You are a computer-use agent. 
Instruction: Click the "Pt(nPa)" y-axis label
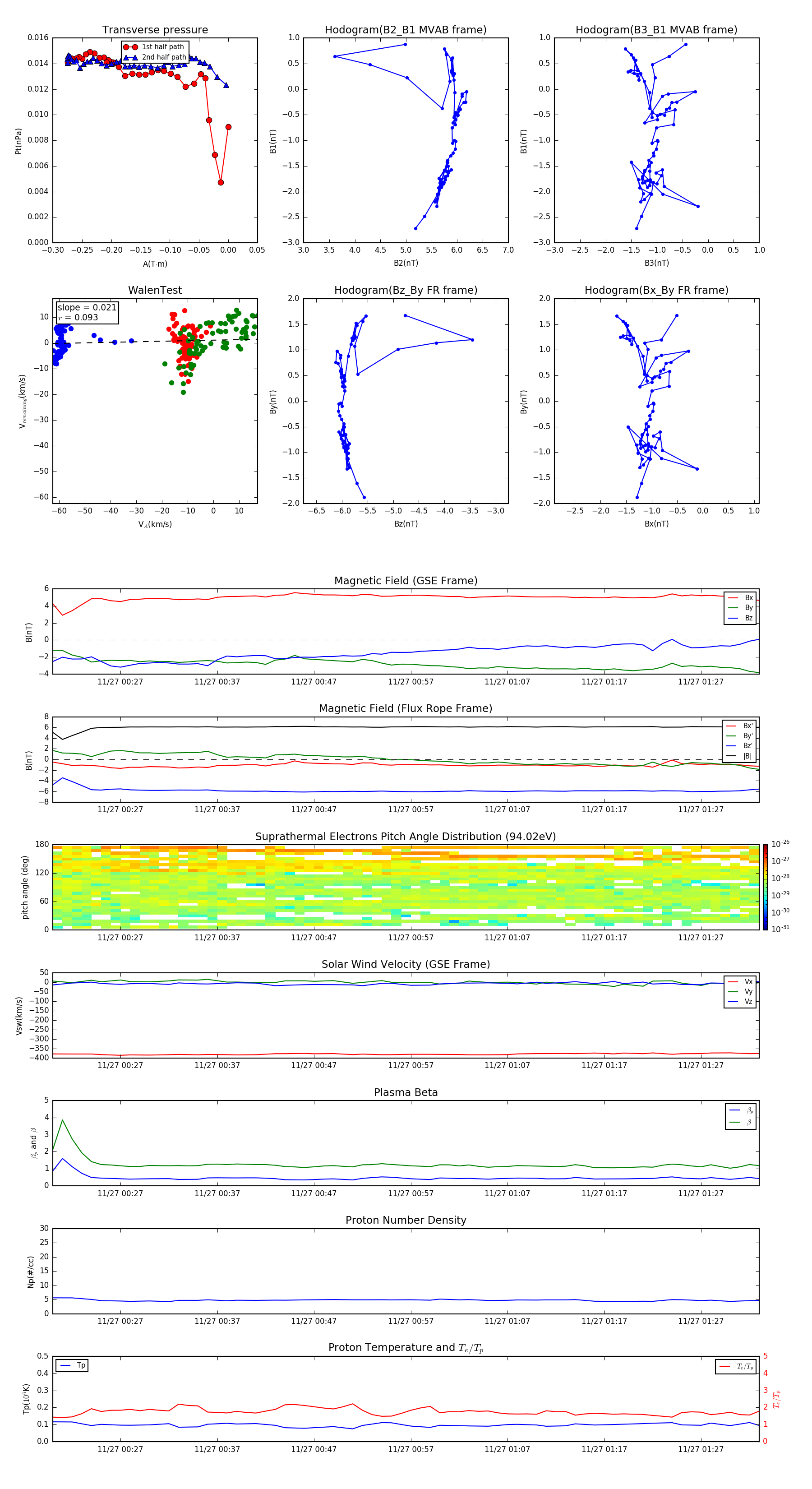coord(18,140)
